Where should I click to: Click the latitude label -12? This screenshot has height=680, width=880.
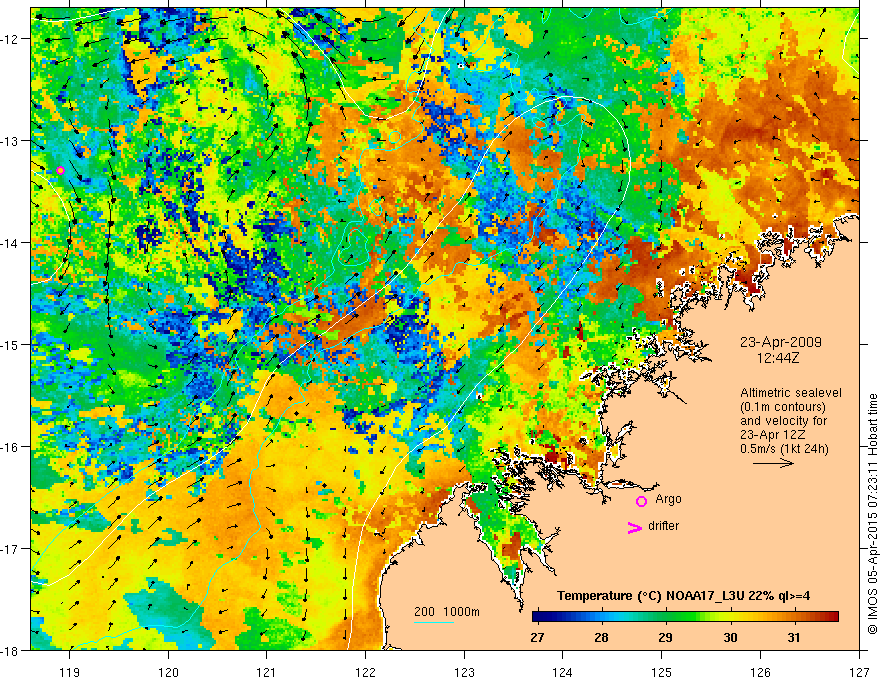(x=10, y=39)
